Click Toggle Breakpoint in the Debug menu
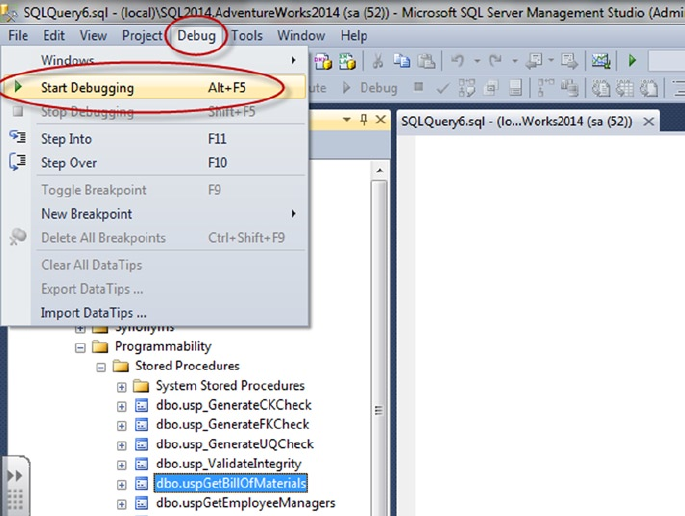Image resolution: width=685 pixels, height=516 pixels. pos(155,190)
